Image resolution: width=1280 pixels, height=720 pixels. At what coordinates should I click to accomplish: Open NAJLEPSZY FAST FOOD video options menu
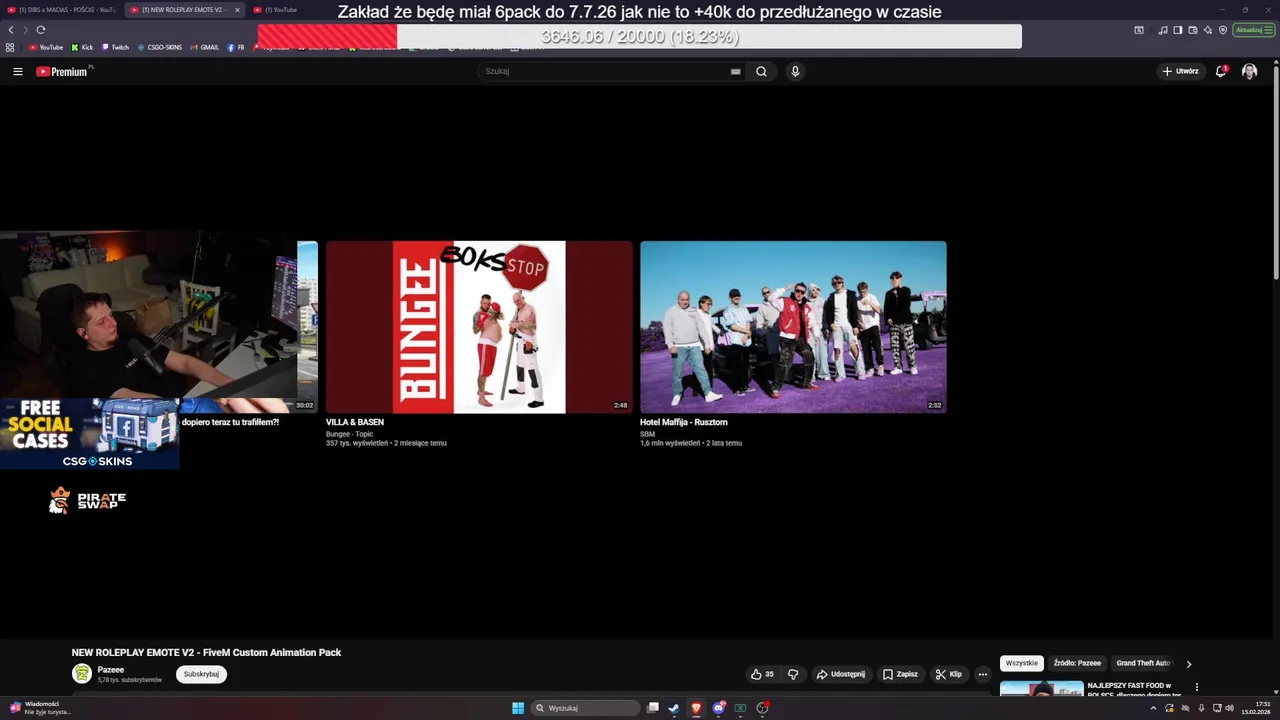(x=1196, y=687)
